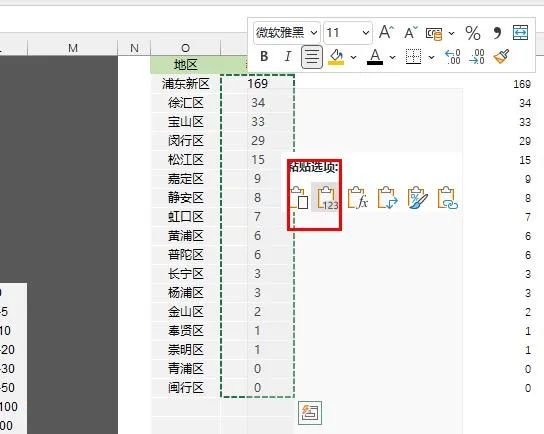Image resolution: width=544 pixels, height=434 pixels.
Task: Click the 普陀区 cell
Action: click(186, 255)
